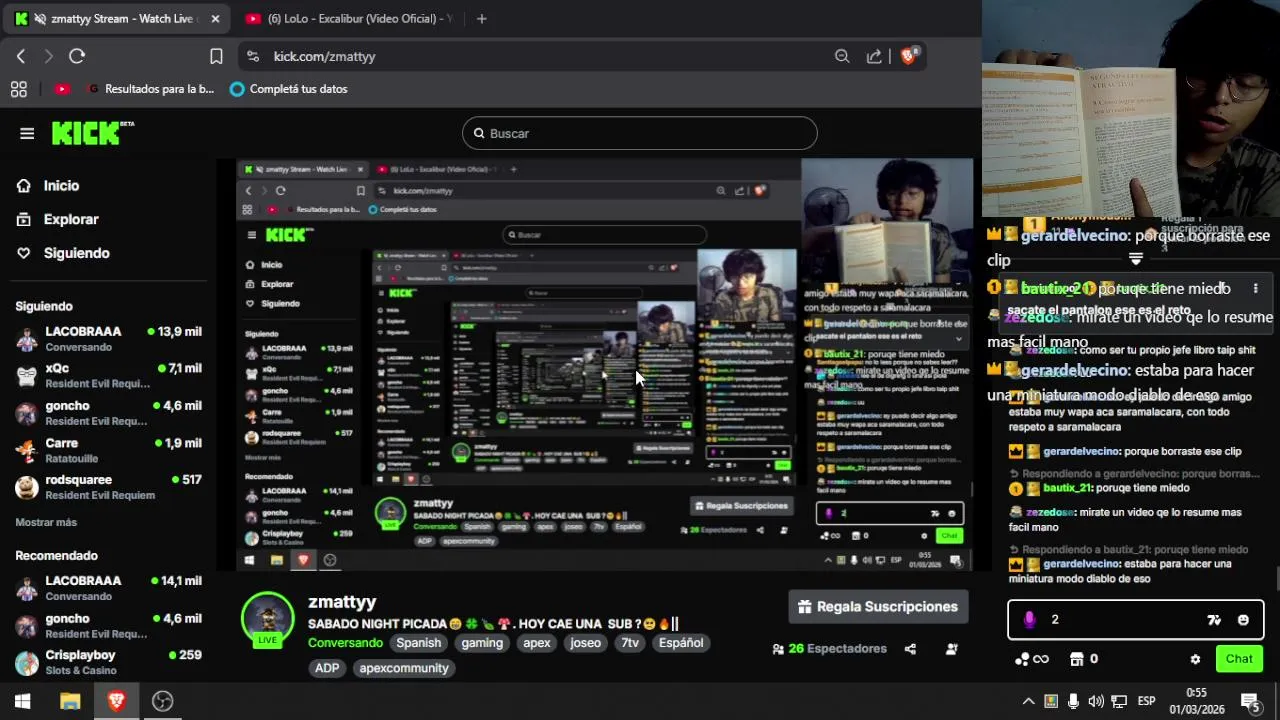Click Brave icon in taskbar

point(116,702)
